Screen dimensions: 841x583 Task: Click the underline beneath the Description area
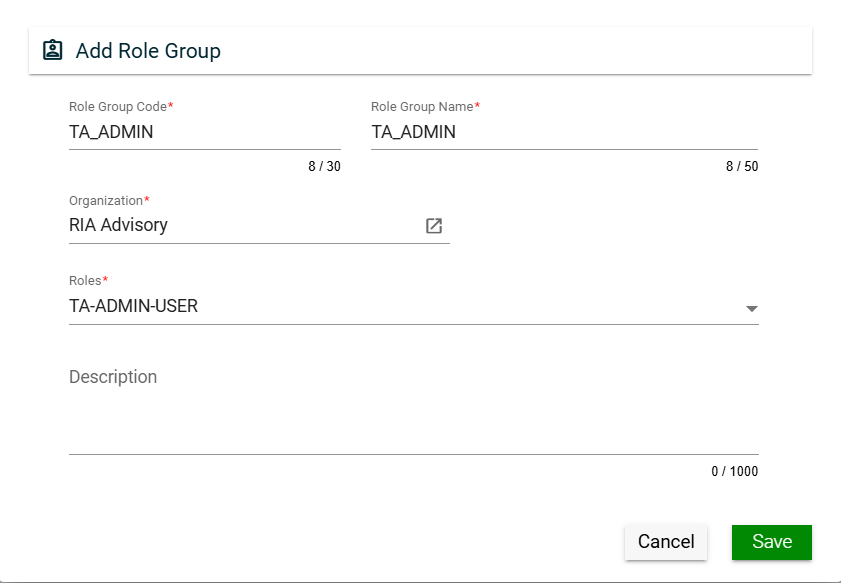(x=413, y=454)
